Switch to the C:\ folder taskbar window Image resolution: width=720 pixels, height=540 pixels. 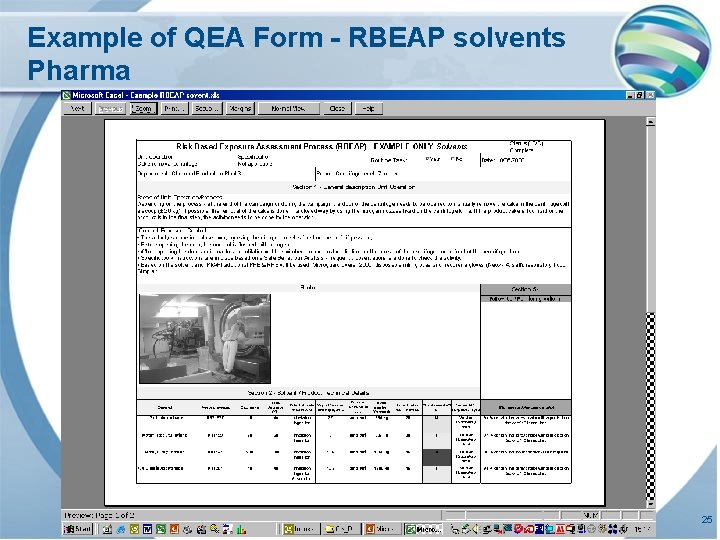click(340, 529)
